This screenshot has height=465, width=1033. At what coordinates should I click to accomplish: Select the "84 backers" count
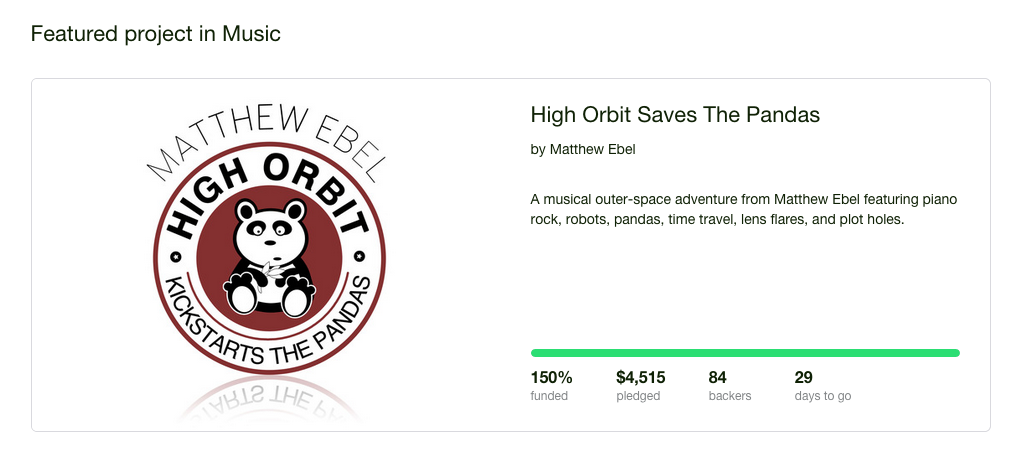pos(729,385)
